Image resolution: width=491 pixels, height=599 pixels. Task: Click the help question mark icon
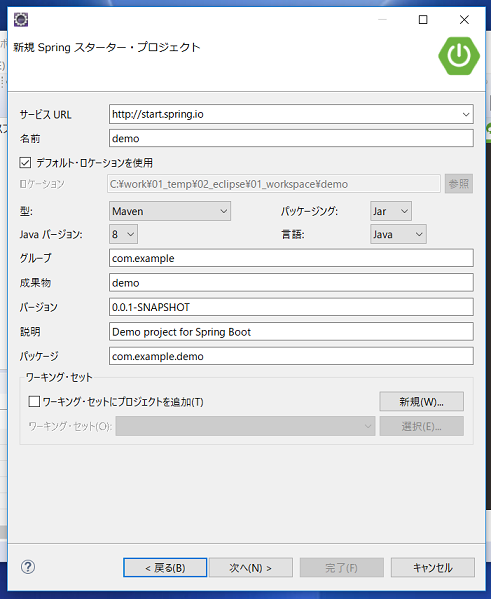pyautogui.click(x=28, y=567)
